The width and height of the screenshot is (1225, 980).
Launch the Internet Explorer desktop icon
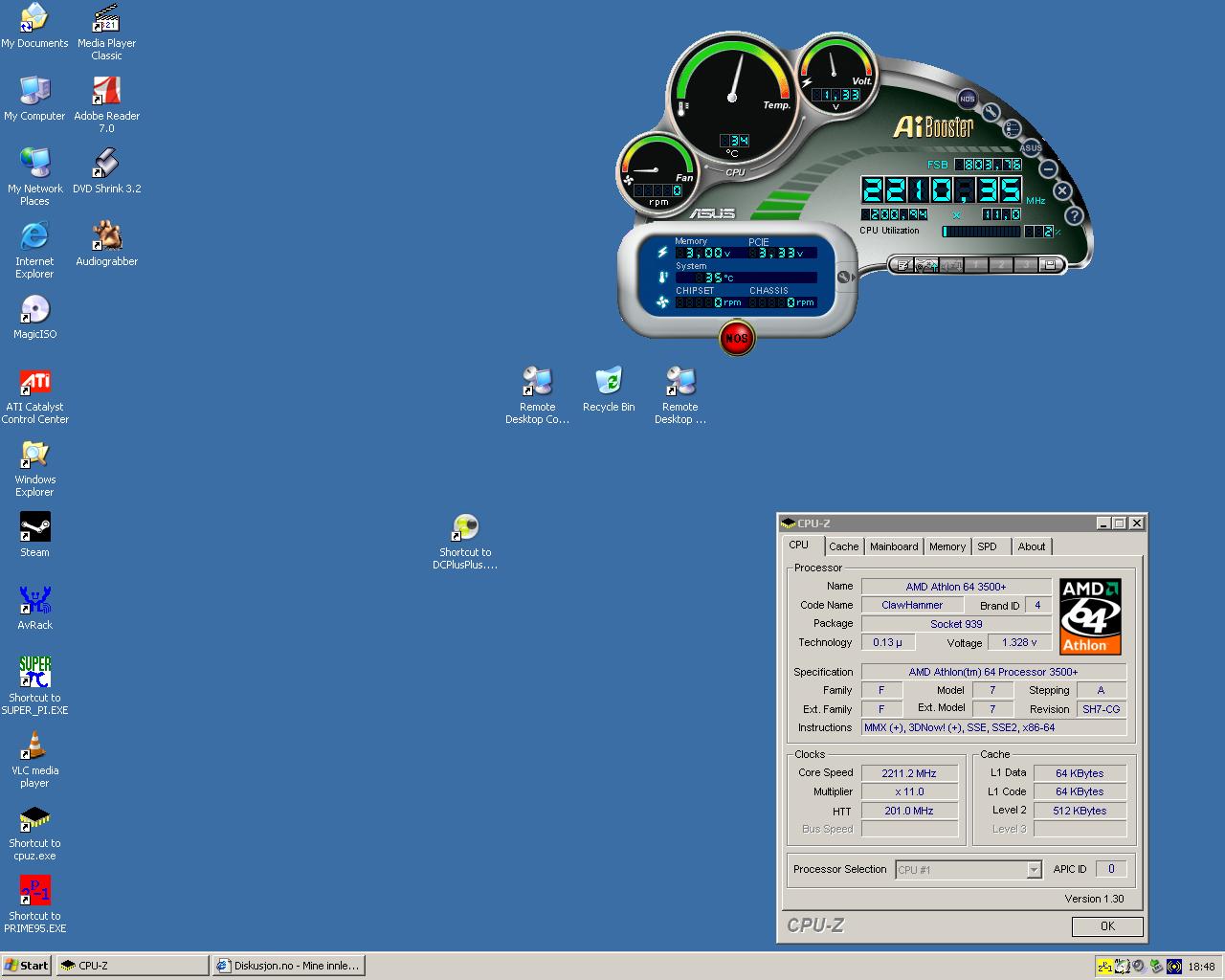pos(34,250)
